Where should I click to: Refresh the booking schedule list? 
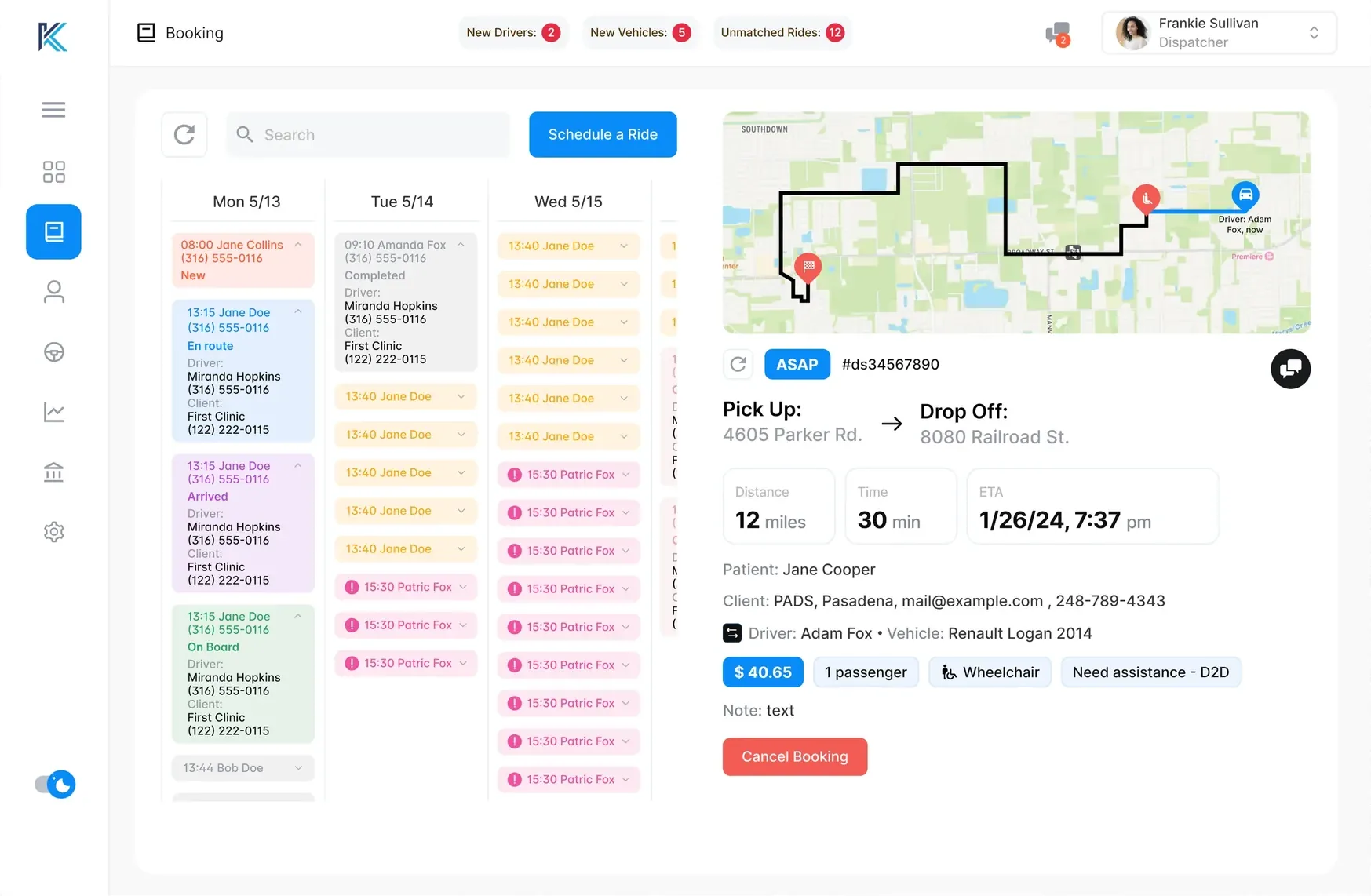184,134
